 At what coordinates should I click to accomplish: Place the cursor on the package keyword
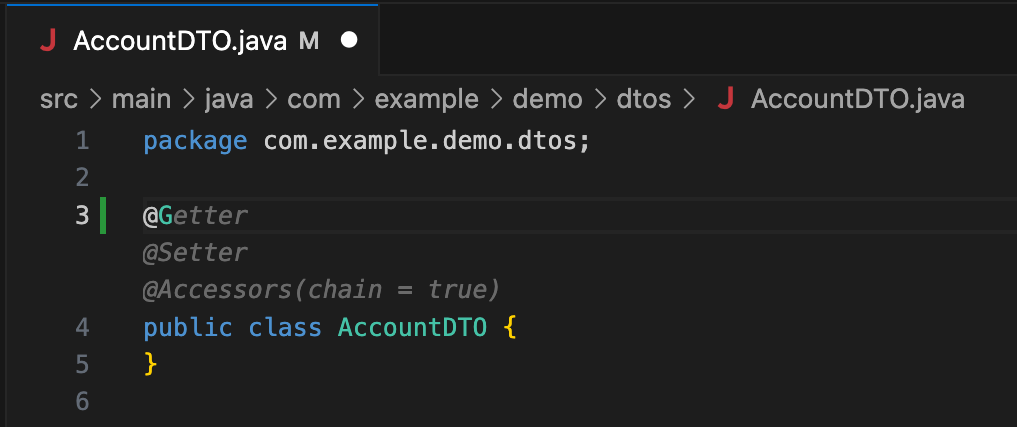[195, 140]
